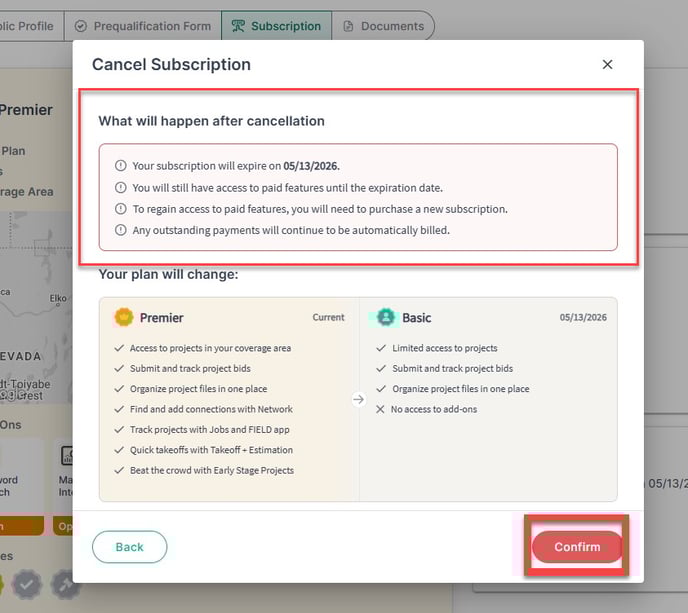Click the info icon beside new subscription notice

121,209
